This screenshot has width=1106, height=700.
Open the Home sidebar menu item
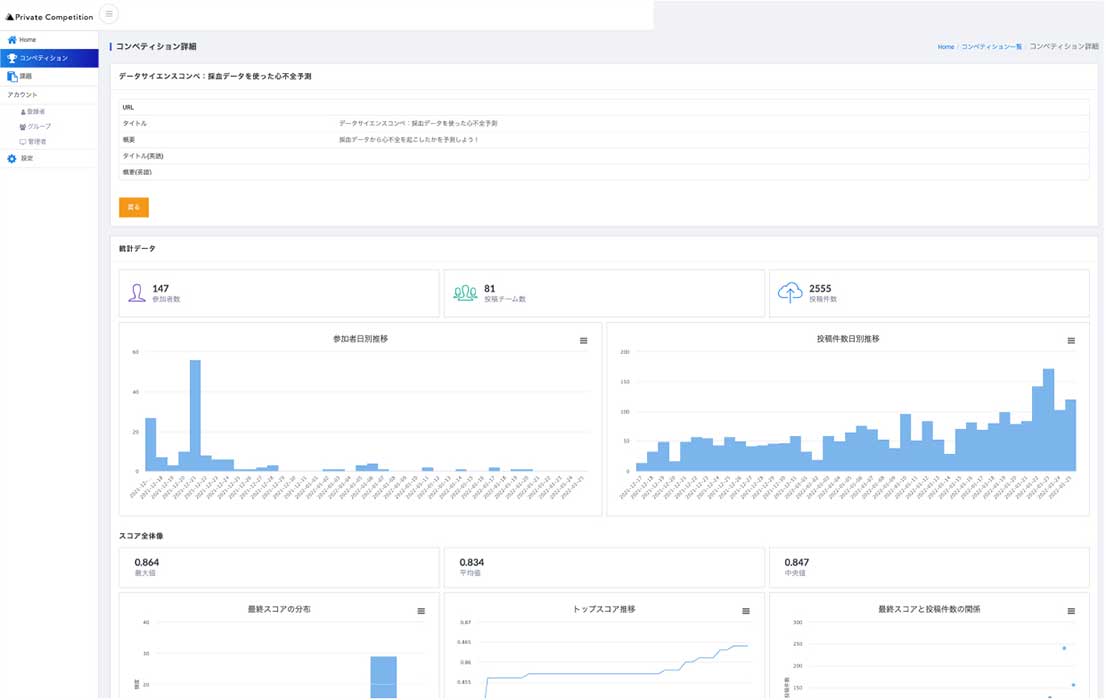coord(49,40)
